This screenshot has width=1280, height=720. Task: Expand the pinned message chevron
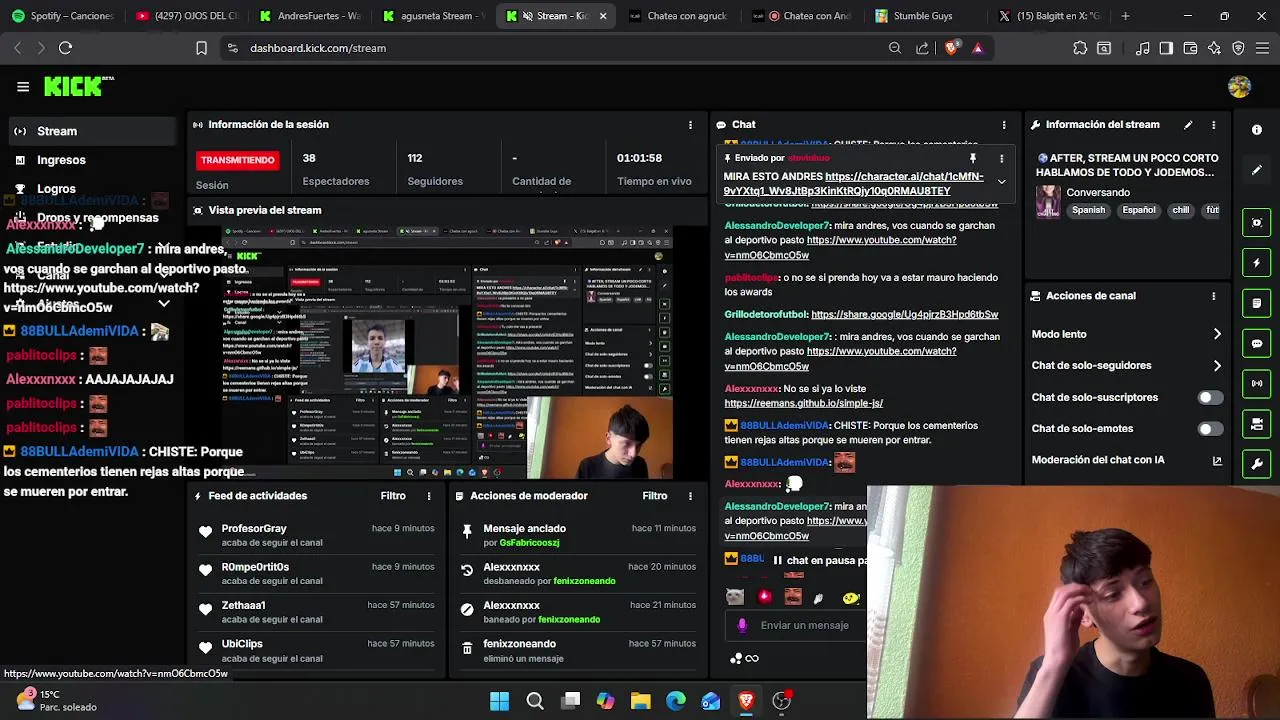pyautogui.click(x=1001, y=182)
